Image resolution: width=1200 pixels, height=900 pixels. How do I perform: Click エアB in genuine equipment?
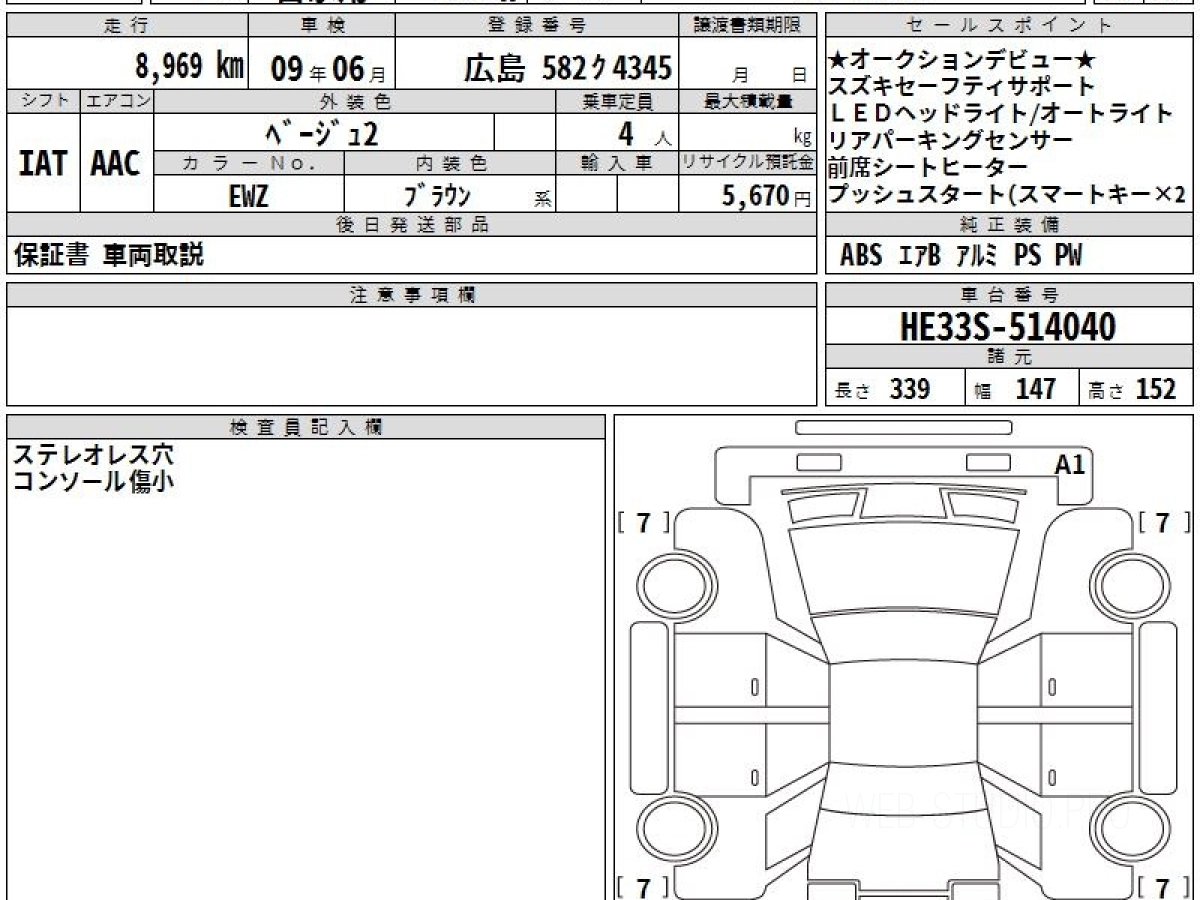[x=919, y=256]
